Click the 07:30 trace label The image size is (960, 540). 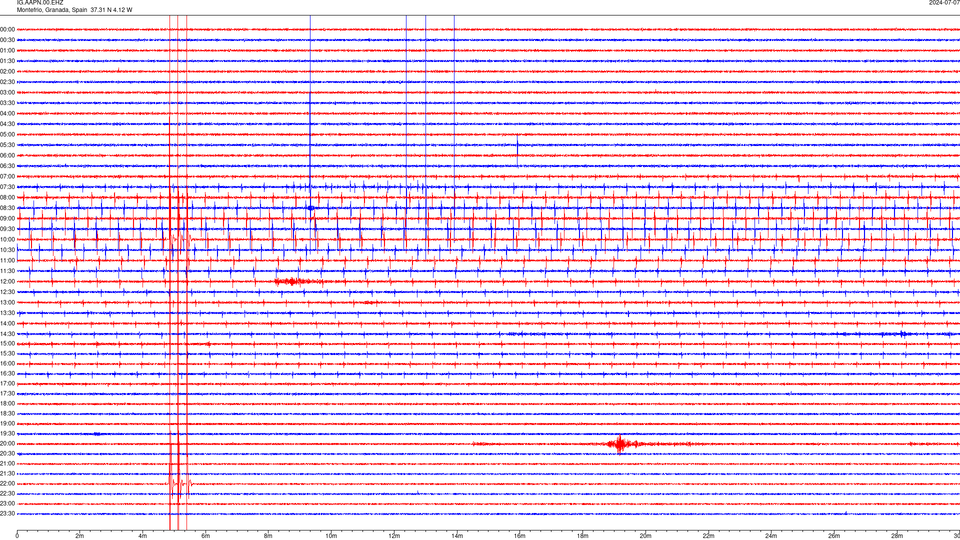7,187
